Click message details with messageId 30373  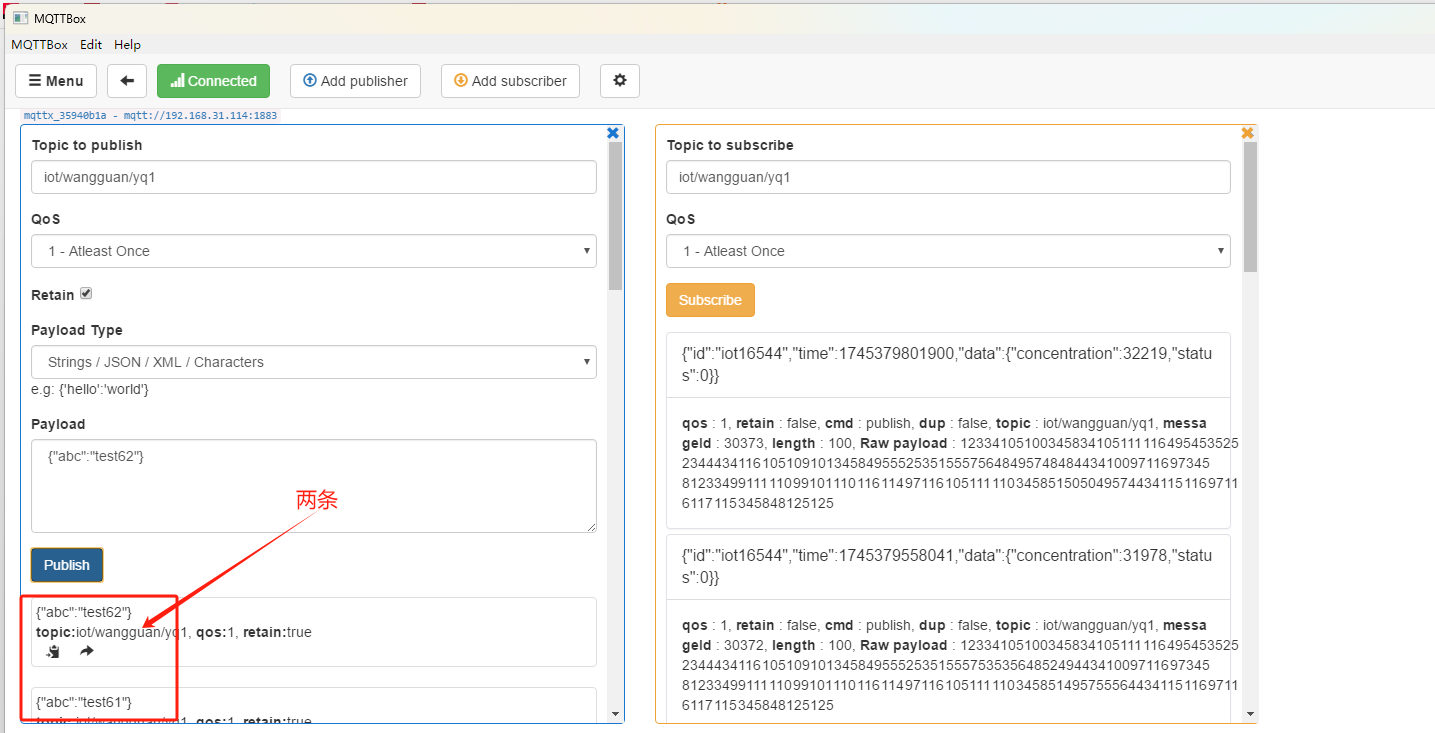948,463
